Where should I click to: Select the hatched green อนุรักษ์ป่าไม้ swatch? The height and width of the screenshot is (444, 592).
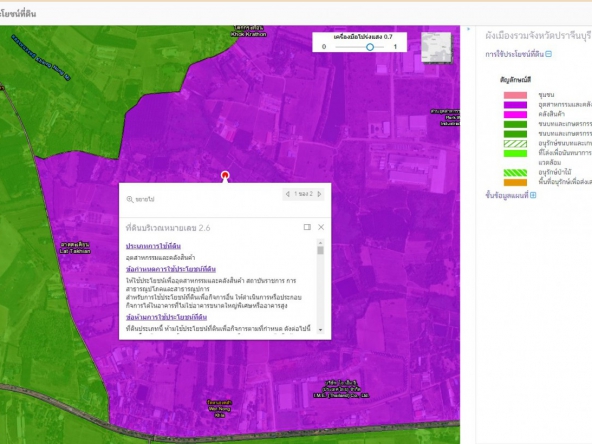515,173
